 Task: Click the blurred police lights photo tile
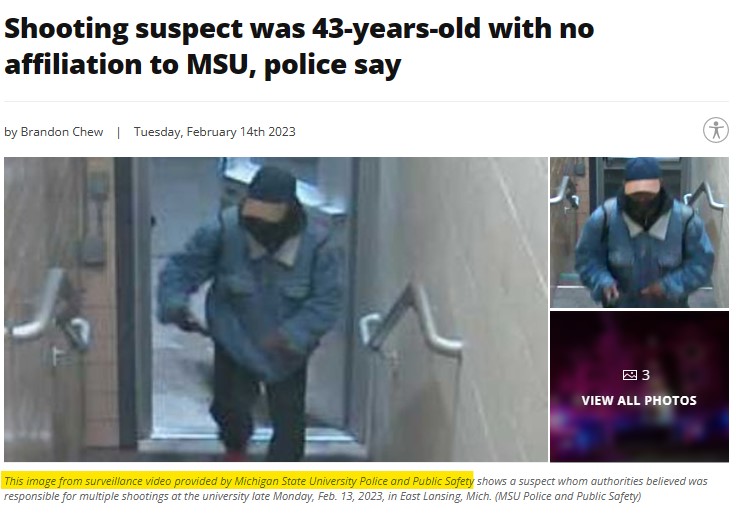coord(639,387)
